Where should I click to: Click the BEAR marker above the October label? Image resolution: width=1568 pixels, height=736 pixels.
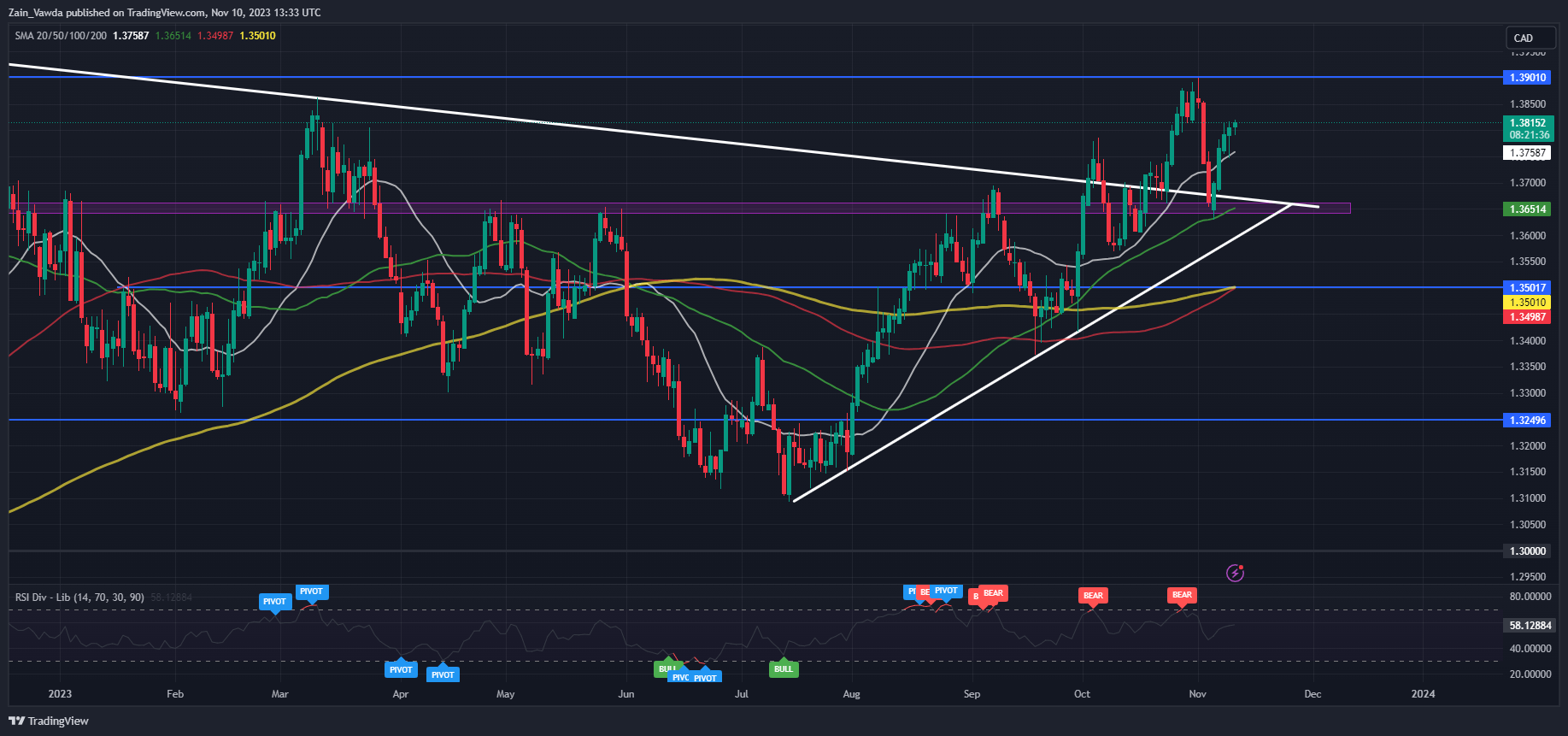tap(1093, 596)
